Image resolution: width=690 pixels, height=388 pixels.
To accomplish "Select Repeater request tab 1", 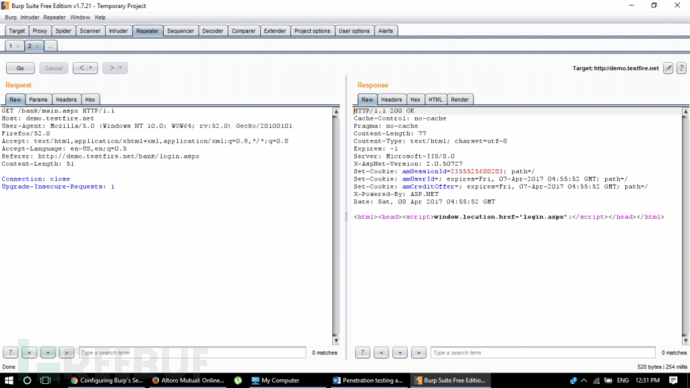I will coord(11,46).
